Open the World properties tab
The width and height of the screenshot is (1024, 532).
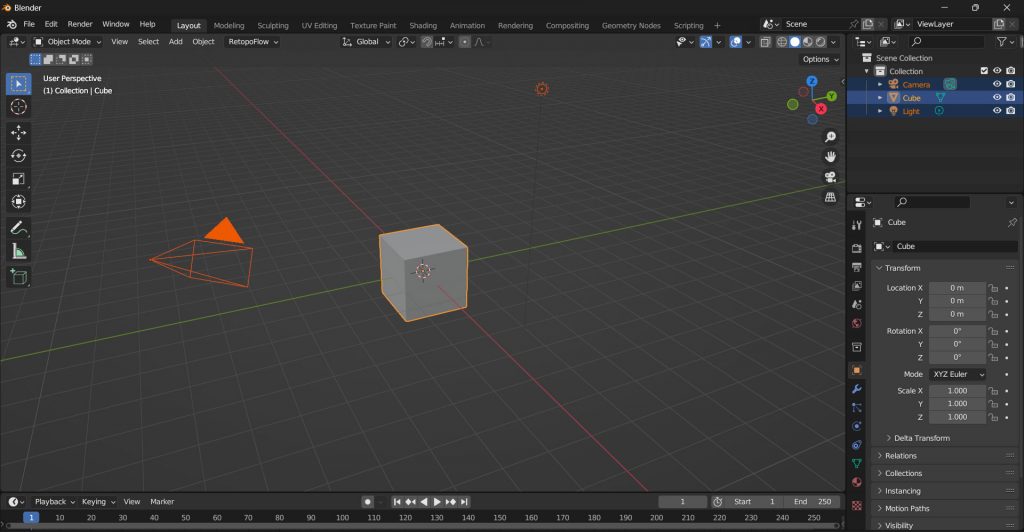[x=857, y=323]
